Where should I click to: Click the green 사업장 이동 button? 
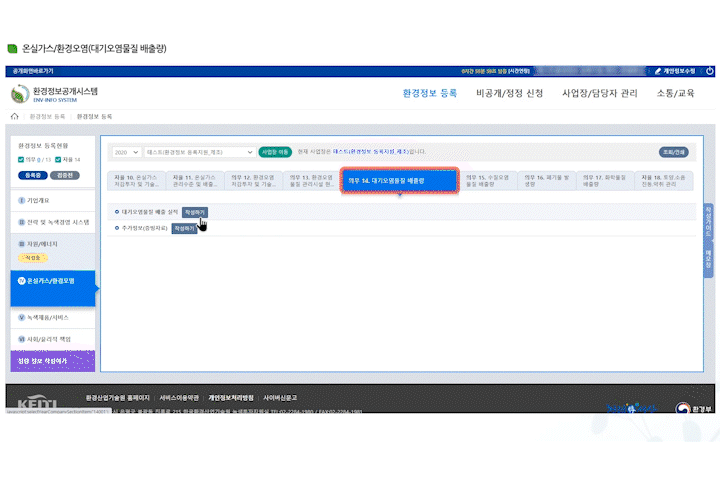274,152
